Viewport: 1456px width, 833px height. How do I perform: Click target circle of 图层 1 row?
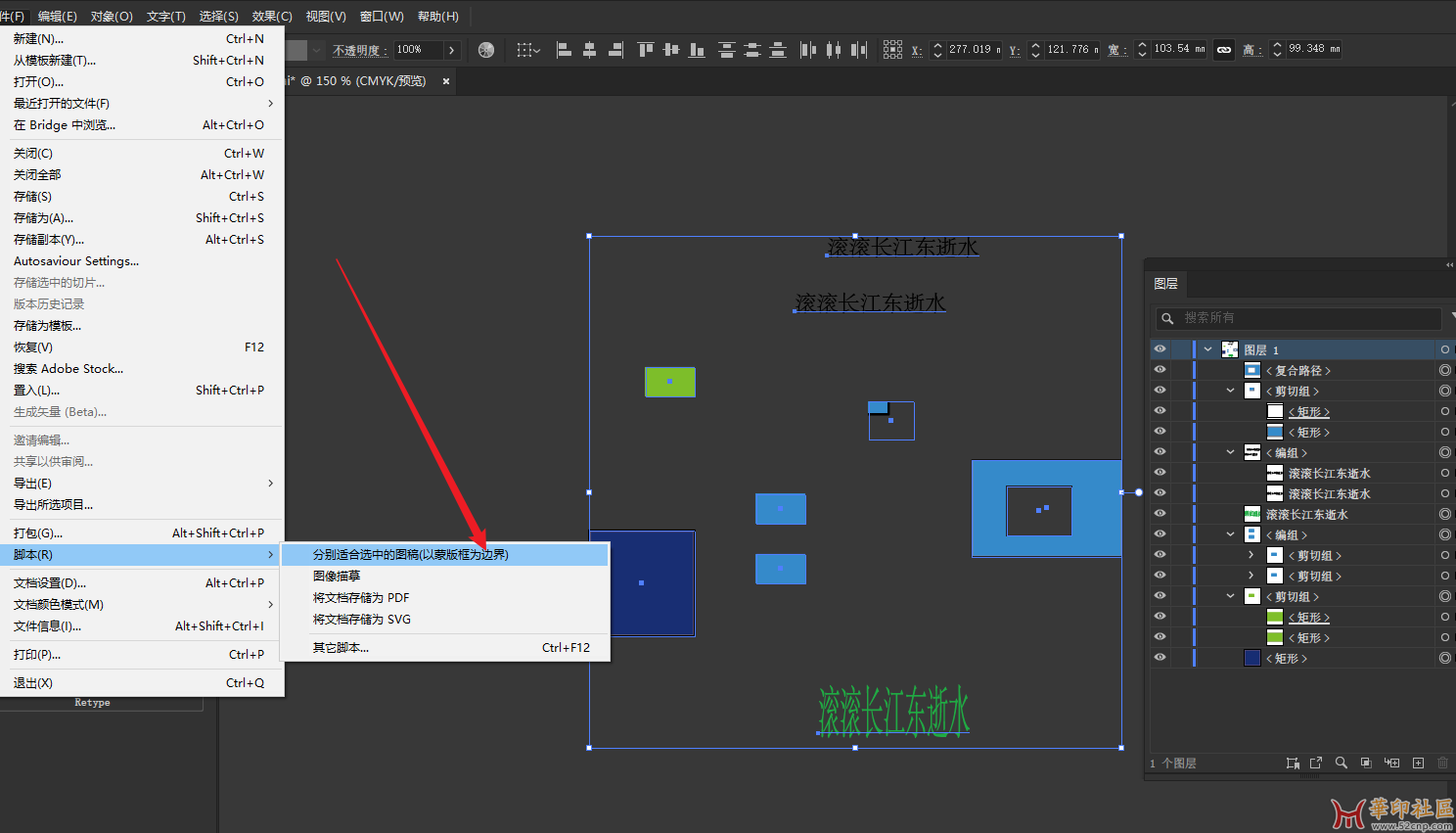[1445, 349]
